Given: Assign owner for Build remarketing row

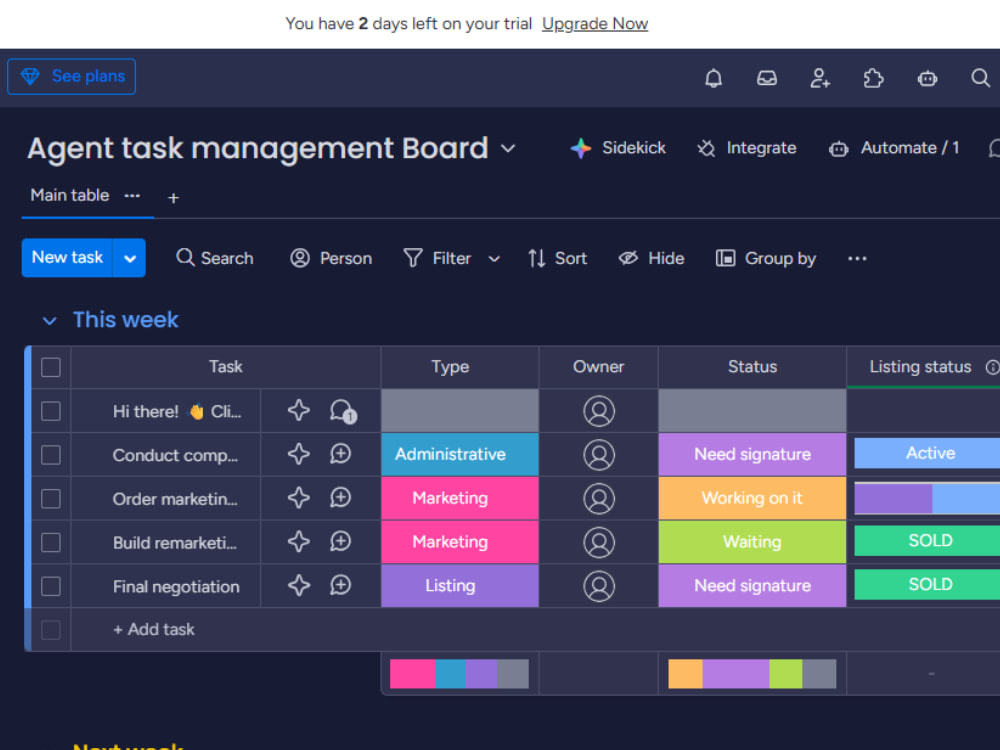Looking at the screenshot, I should click(599, 542).
